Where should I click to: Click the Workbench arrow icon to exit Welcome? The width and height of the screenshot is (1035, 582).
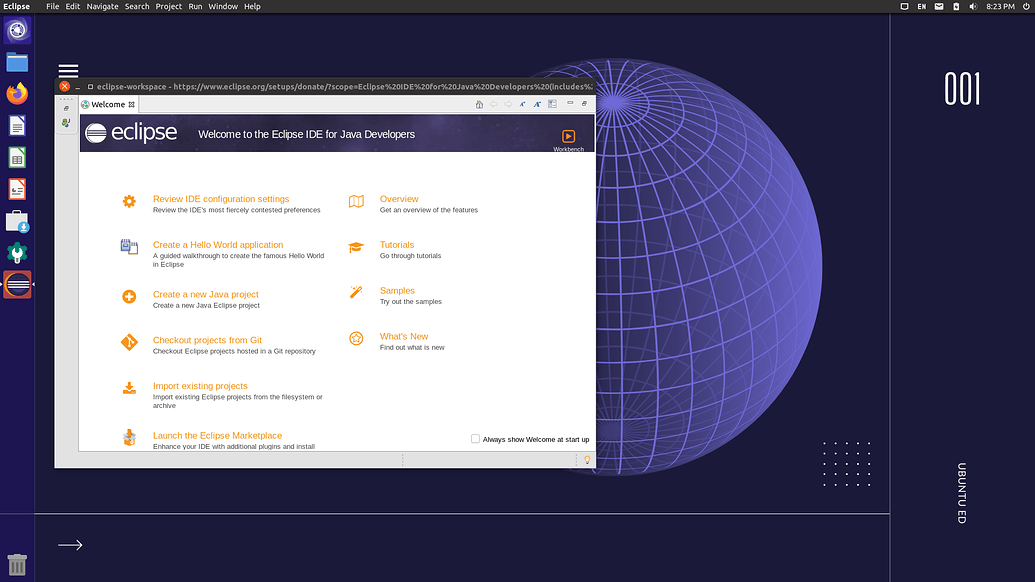[568, 137]
